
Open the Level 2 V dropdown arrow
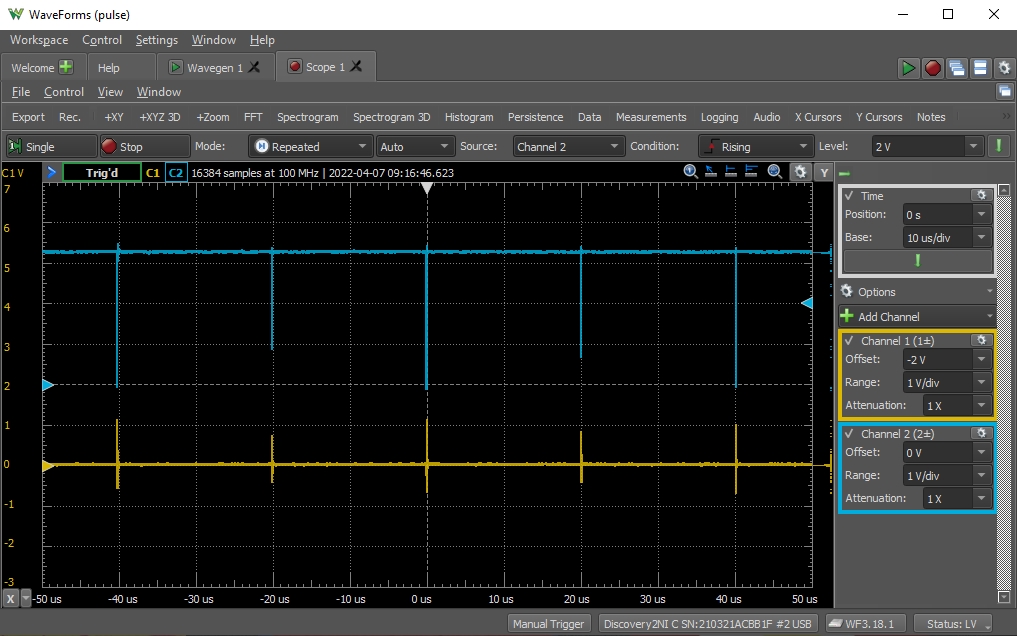tap(973, 147)
